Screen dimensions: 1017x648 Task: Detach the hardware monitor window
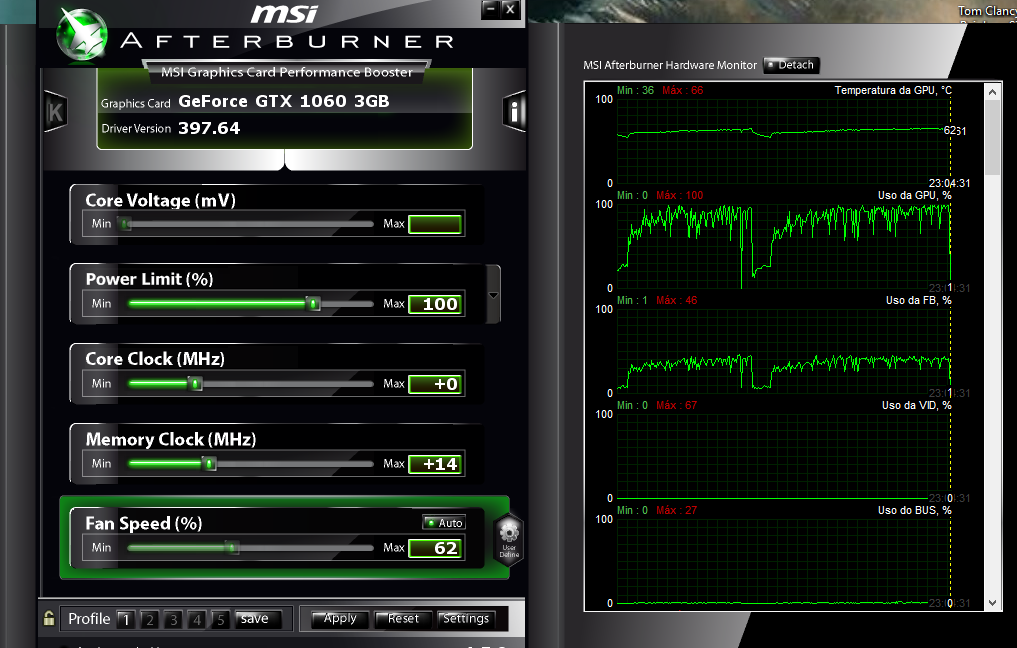pos(791,65)
